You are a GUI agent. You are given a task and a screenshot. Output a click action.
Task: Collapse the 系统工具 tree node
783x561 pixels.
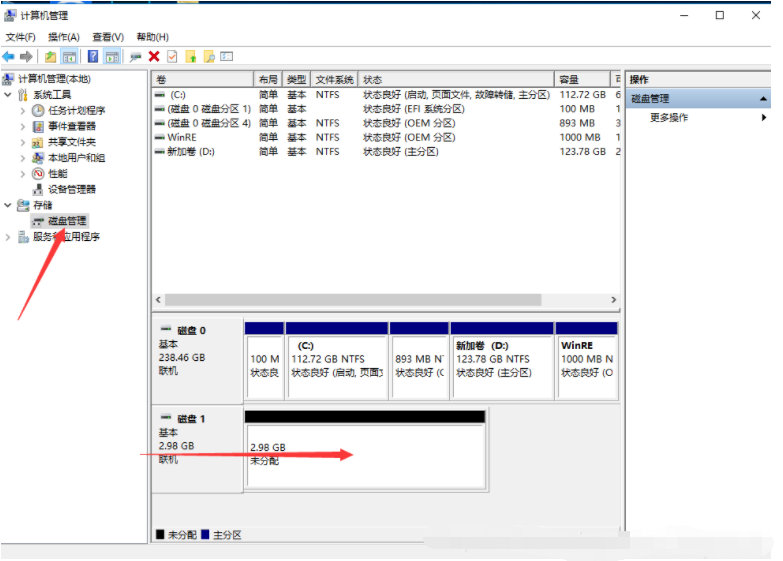tap(7, 94)
